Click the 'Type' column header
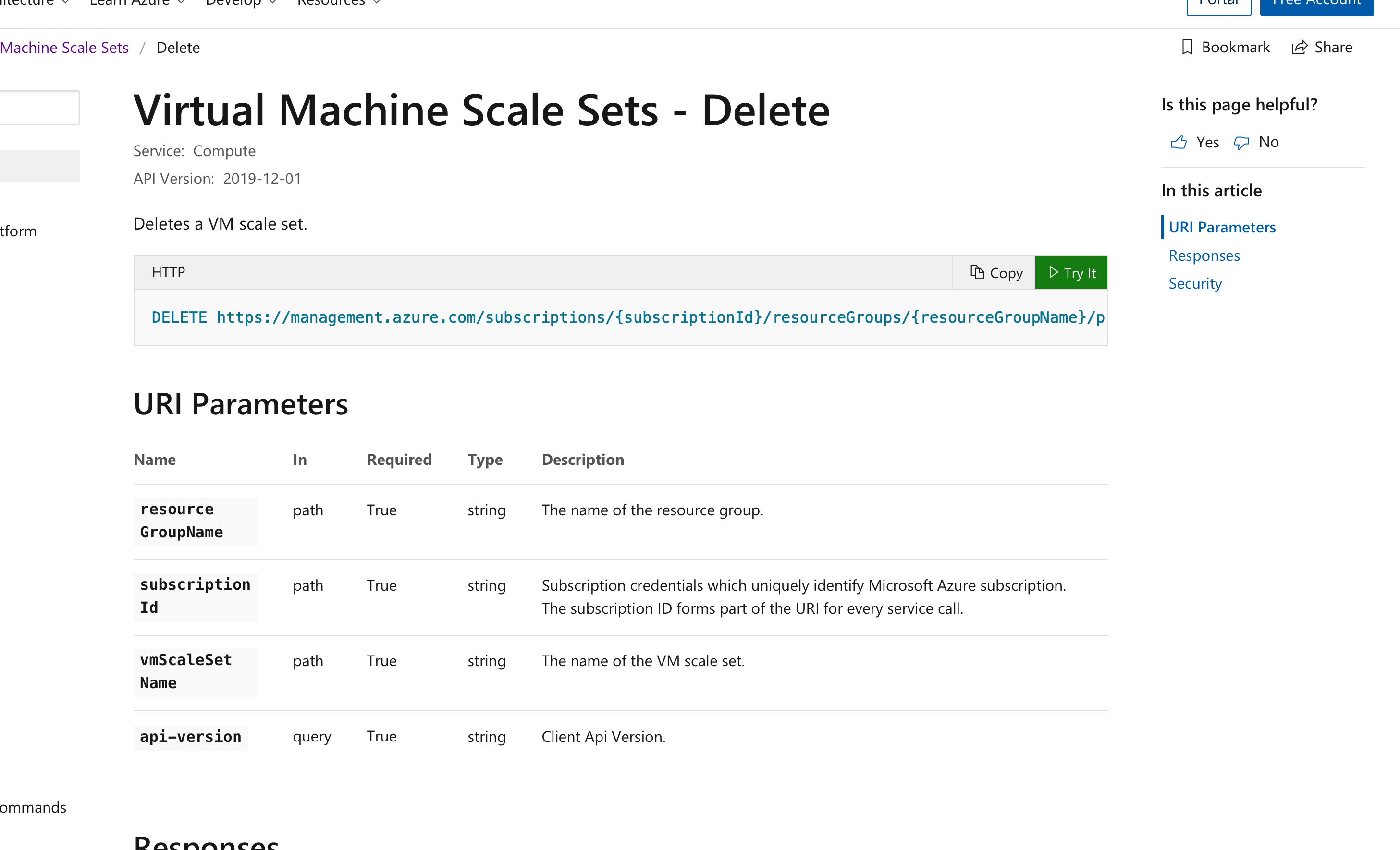 tap(485, 460)
